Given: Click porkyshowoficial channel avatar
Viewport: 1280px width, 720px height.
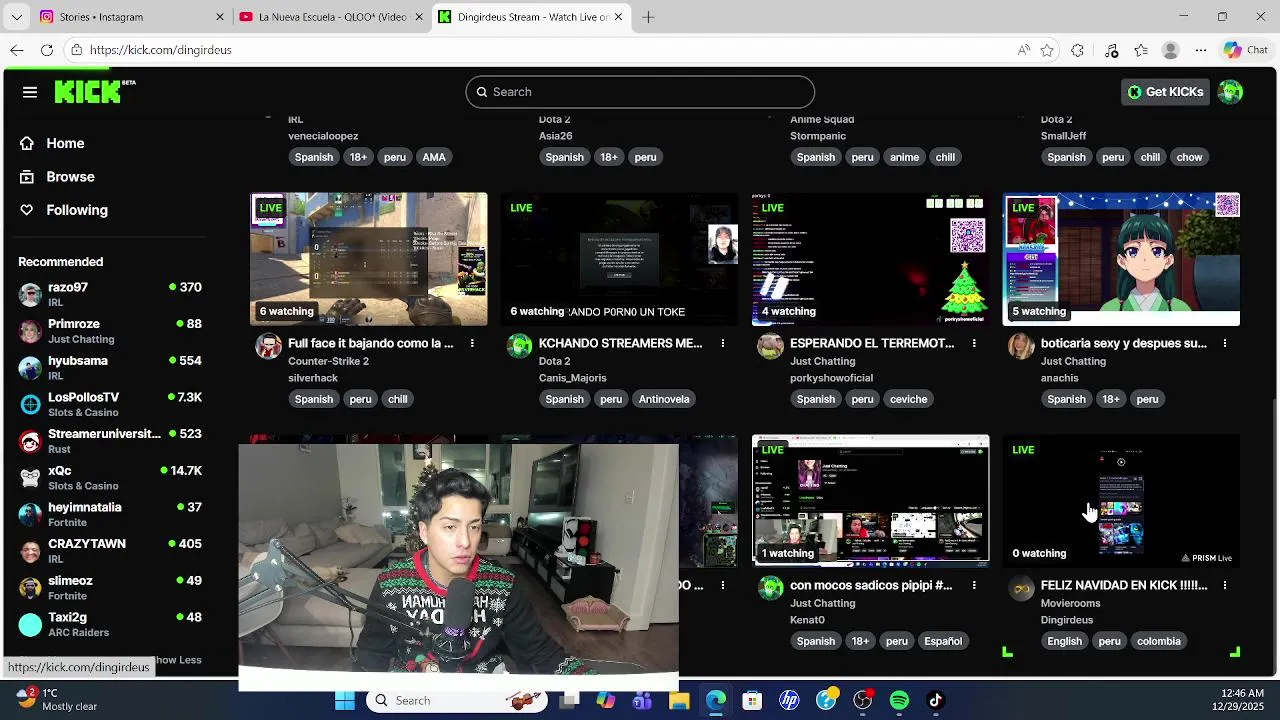Looking at the screenshot, I should (770, 346).
